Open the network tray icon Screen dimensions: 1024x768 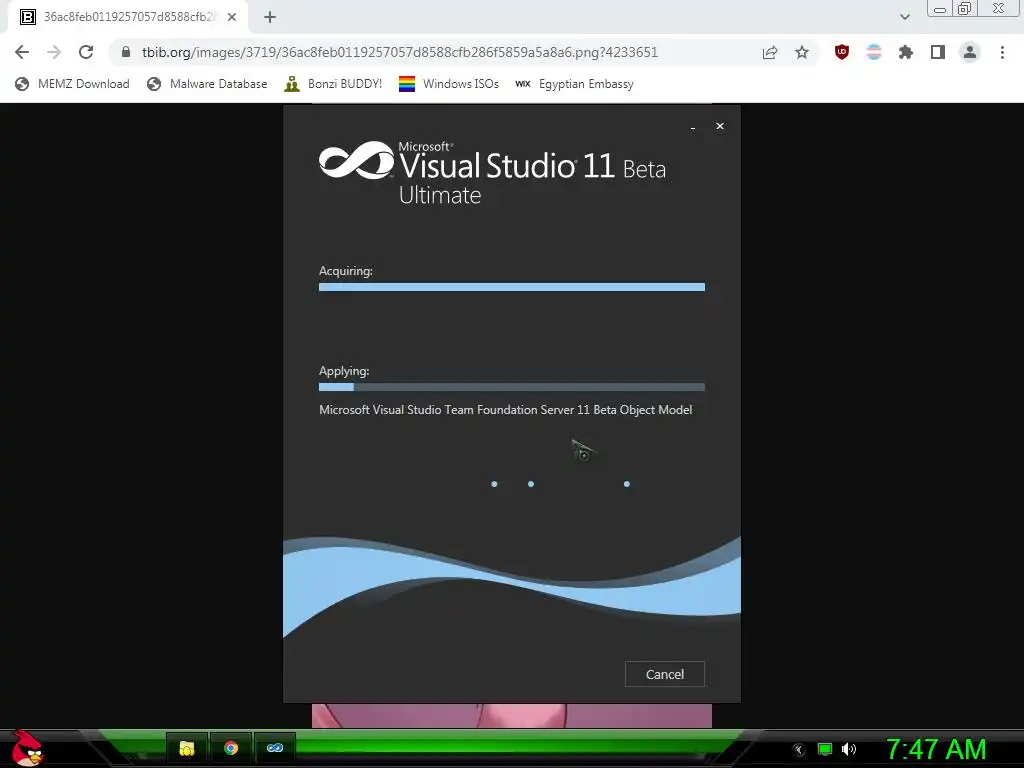(825, 749)
